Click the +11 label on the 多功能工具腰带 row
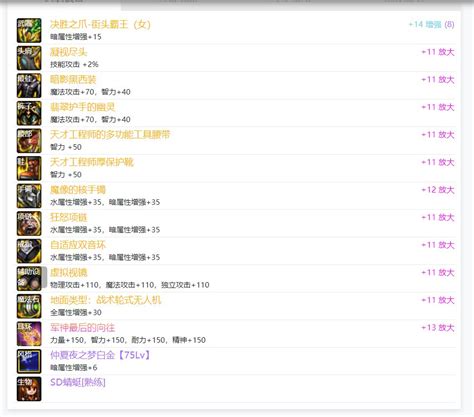The image size is (474, 417). click(438, 135)
